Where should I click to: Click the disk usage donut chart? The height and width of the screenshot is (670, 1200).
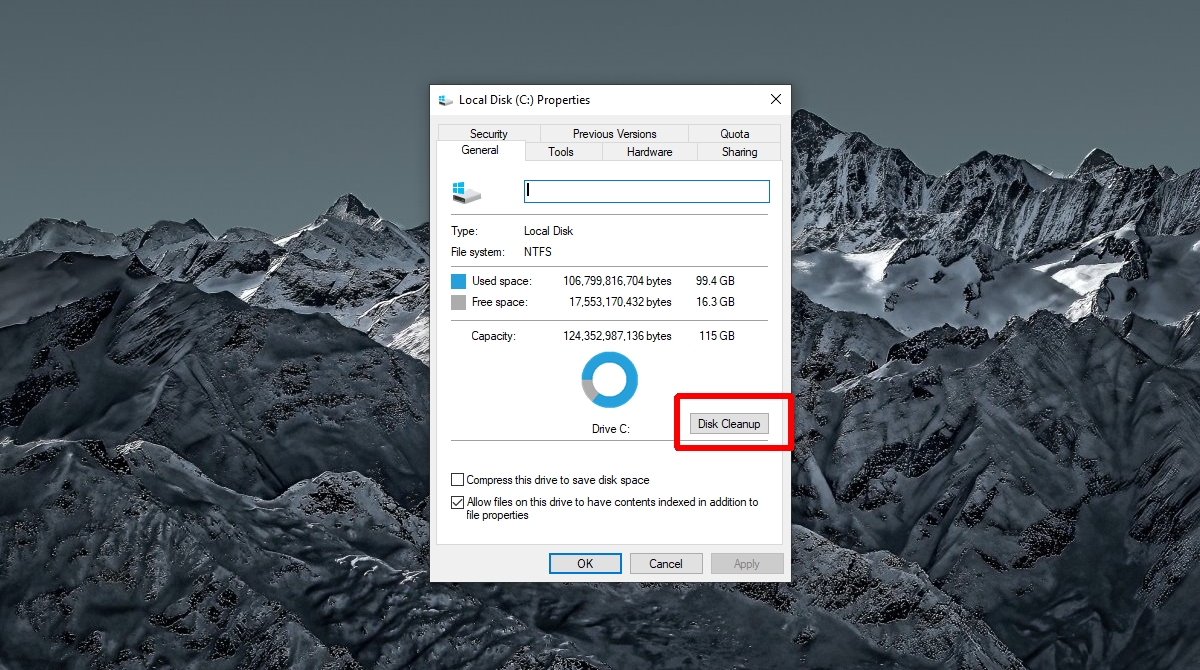click(609, 379)
